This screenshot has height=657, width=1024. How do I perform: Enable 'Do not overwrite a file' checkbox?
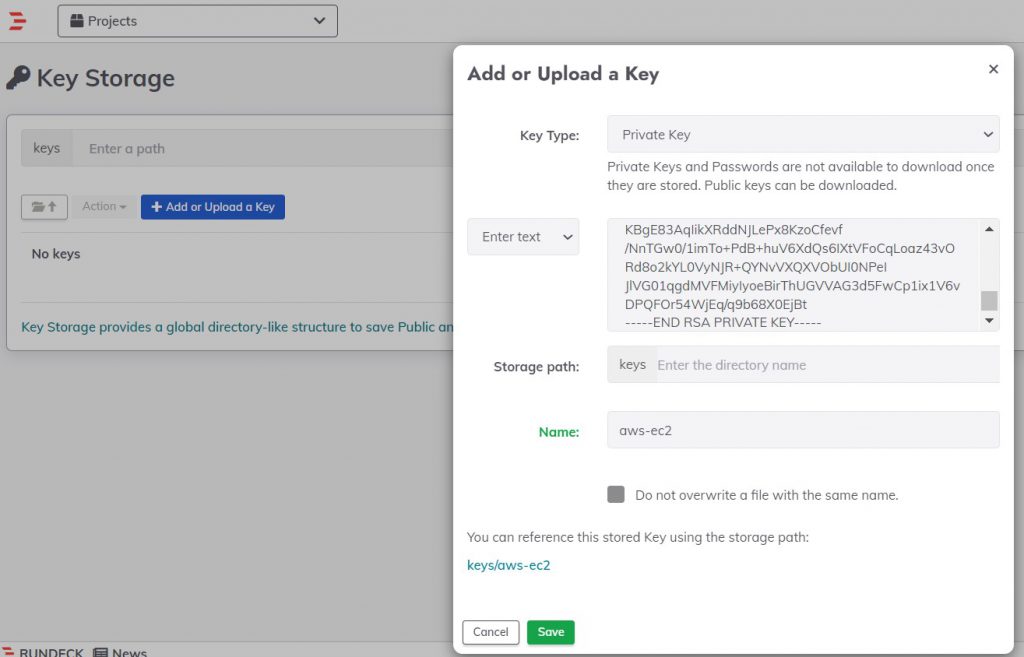click(x=616, y=495)
